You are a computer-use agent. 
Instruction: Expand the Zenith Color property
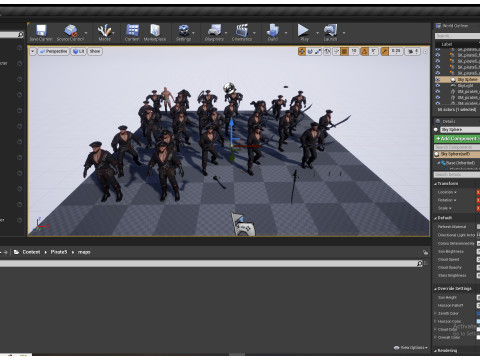pyautogui.click(x=435, y=314)
